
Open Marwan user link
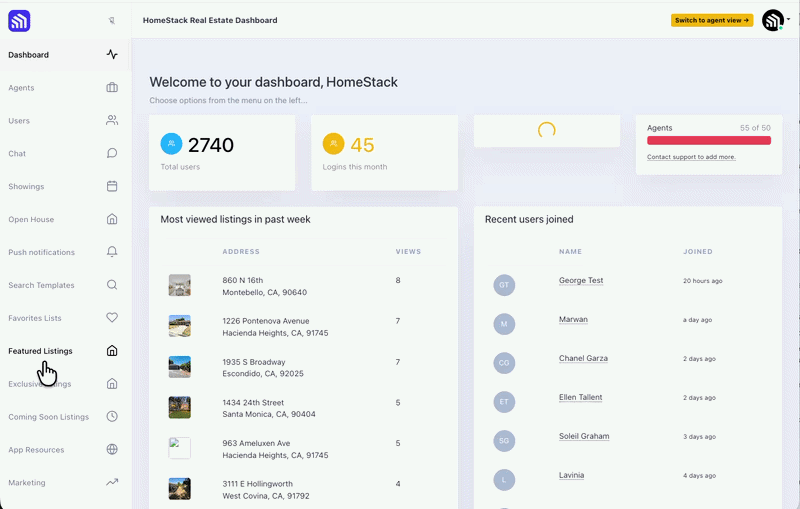pyautogui.click(x=573, y=319)
